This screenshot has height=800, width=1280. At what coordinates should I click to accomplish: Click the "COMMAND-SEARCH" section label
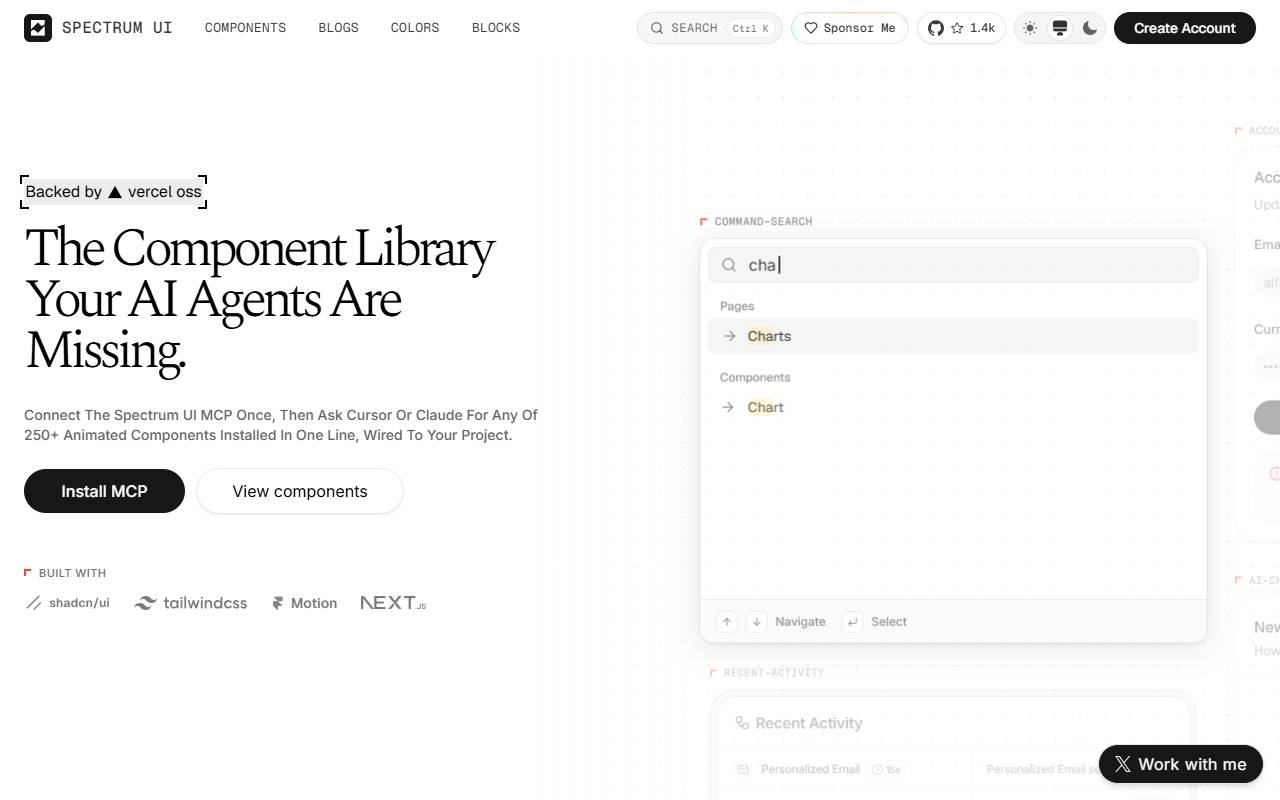tap(763, 221)
